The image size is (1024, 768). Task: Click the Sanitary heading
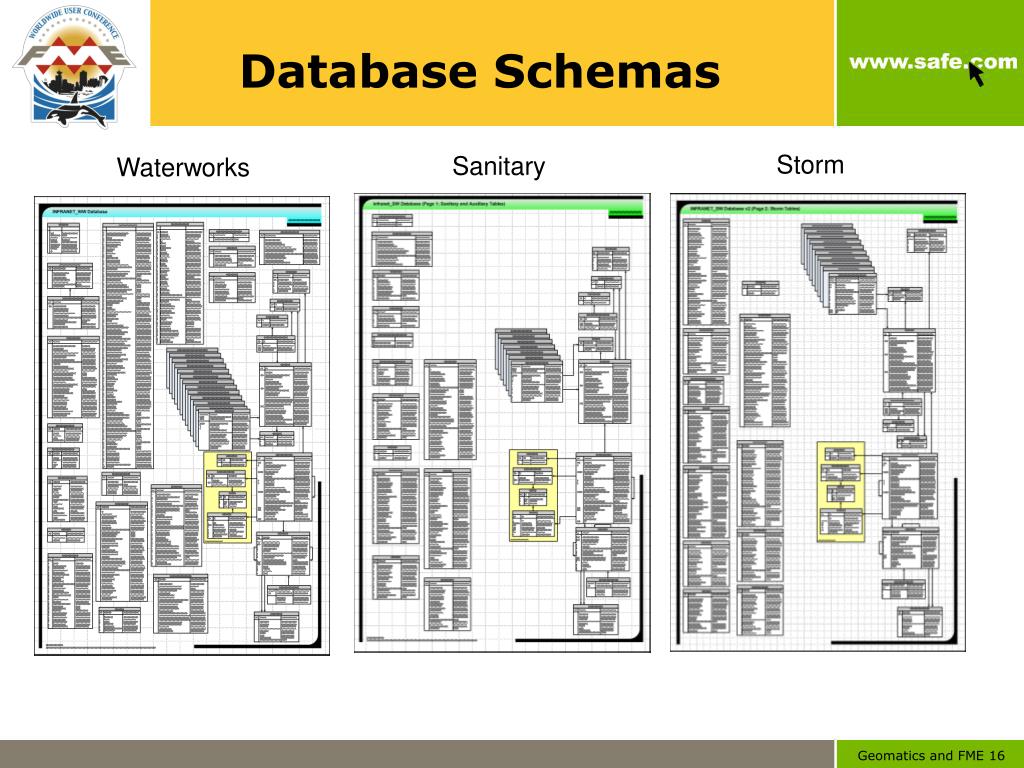coord(498,167)
